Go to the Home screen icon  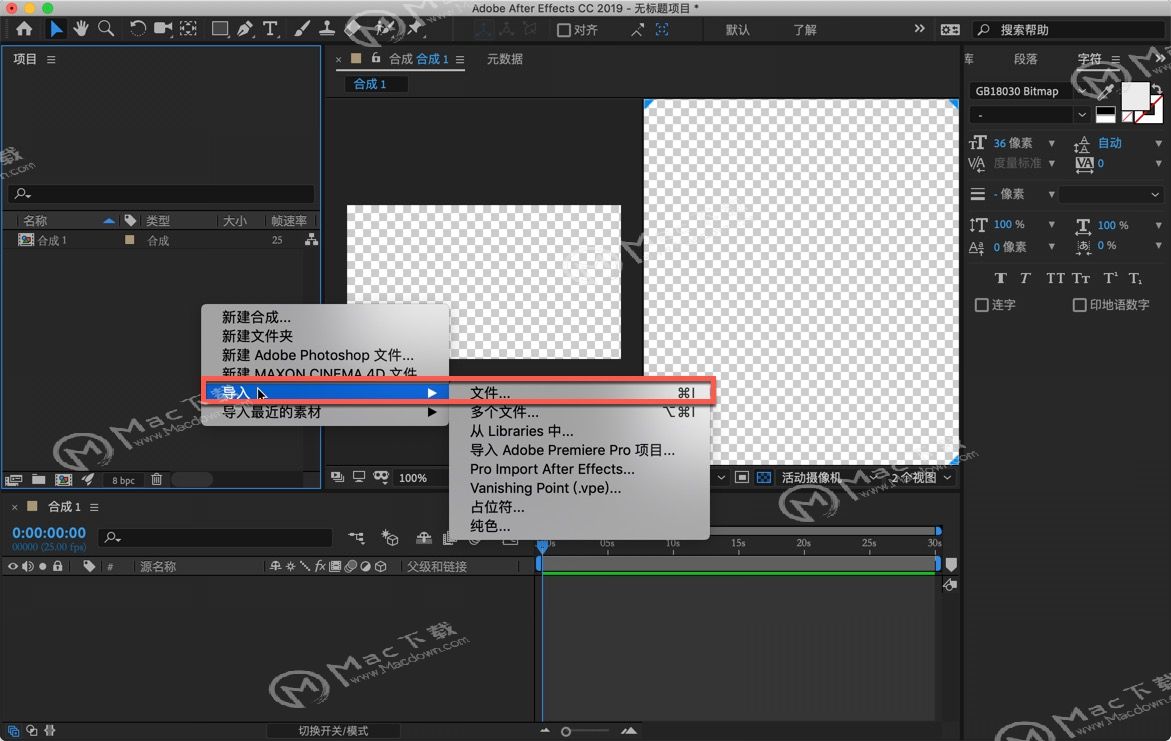tap(24, 29)
